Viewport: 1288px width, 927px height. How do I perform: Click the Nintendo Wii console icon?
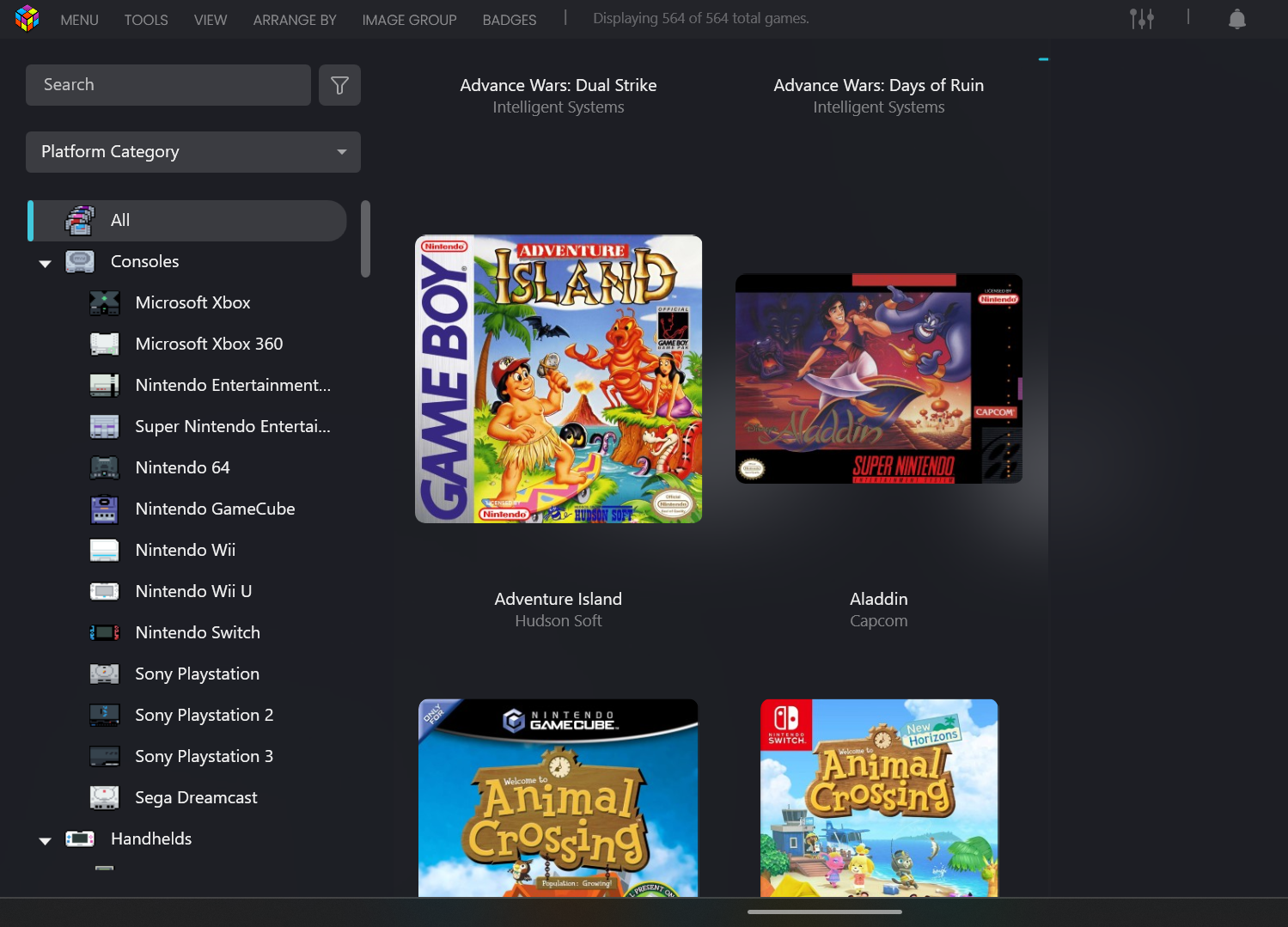[105, 550]
